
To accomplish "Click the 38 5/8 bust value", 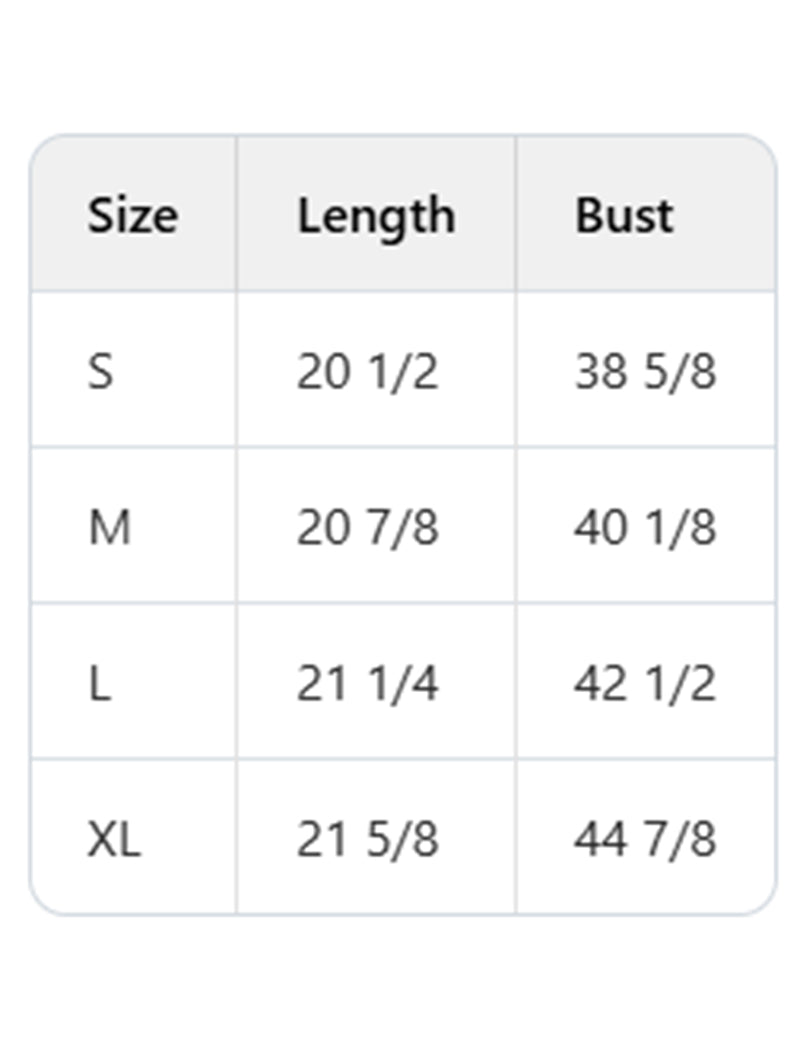I will tap(645, 372).
